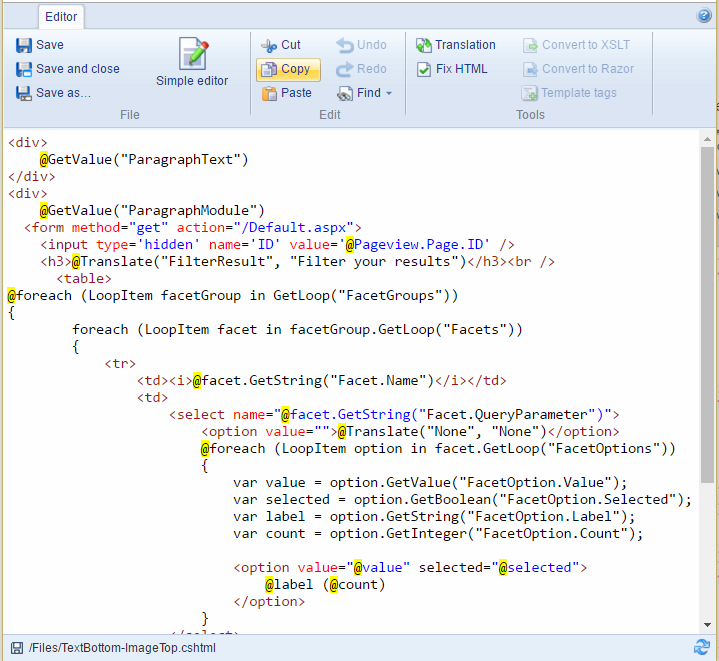Screen dimensions: 719x661
Task: Open the help question mark icon
Action: pos(704,16)
